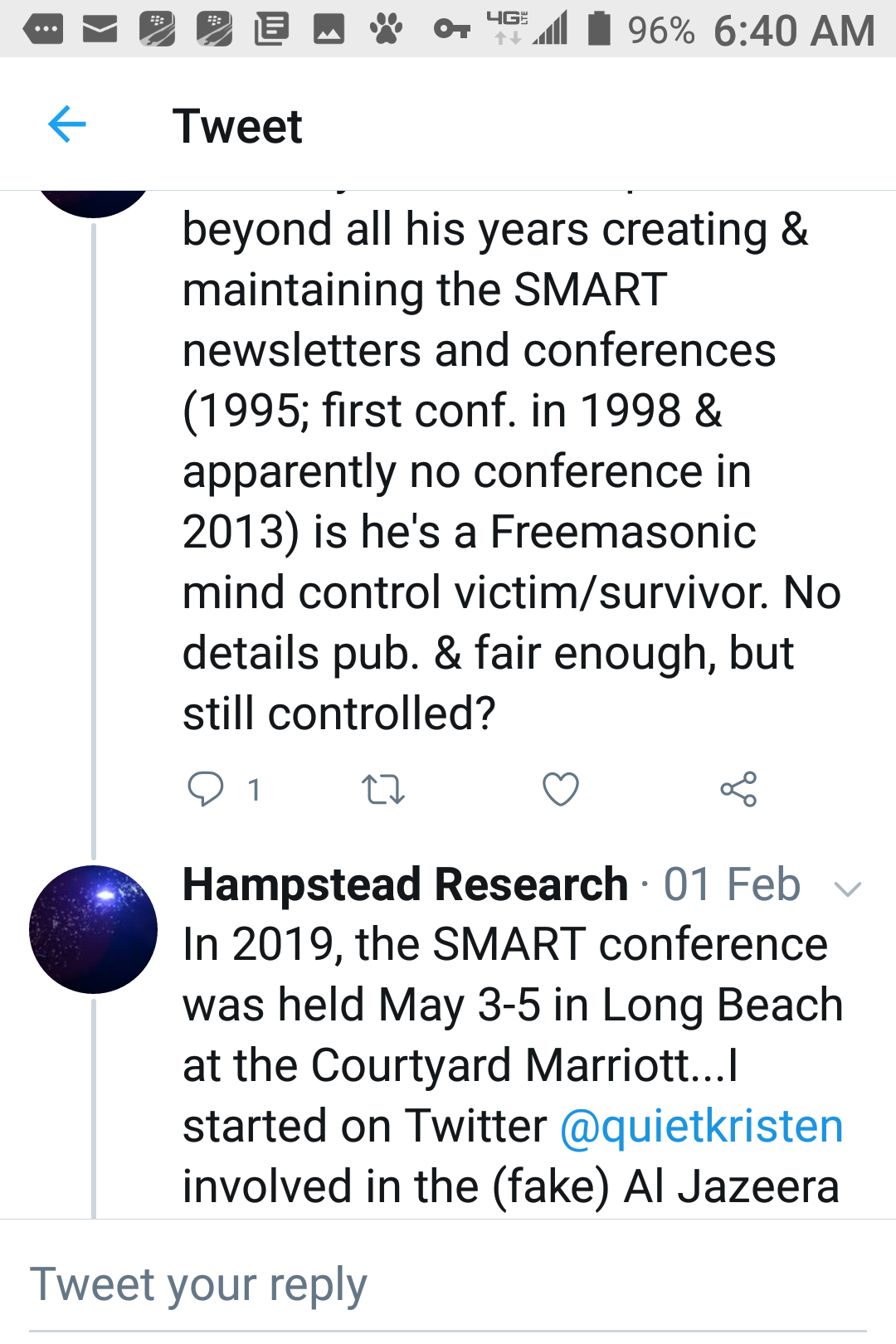Tap the news notification icon in status bar

[271, 30]
